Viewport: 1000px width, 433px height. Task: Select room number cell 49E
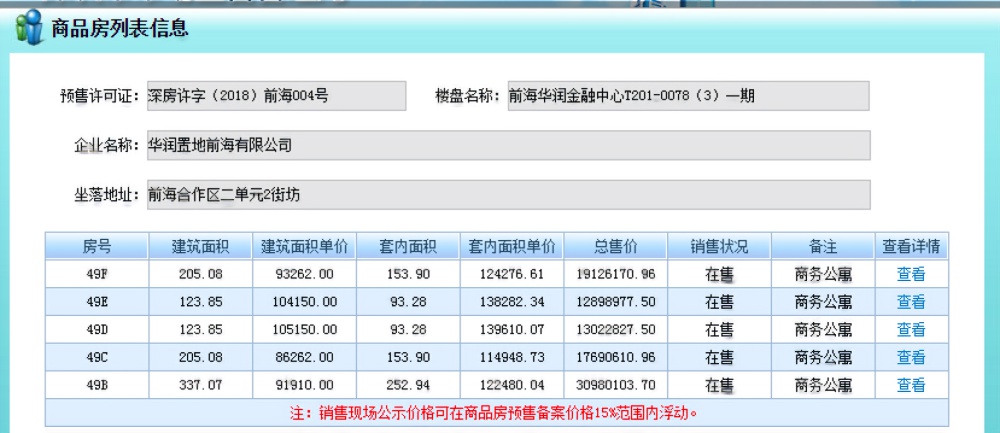click(x=97, y=302)
